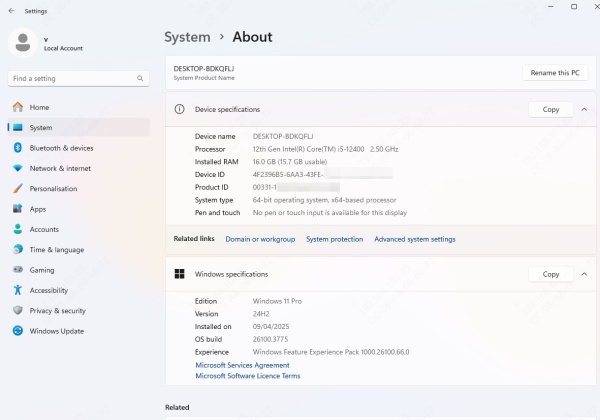
Task: Open System protection link
Action: pos(334,239)
